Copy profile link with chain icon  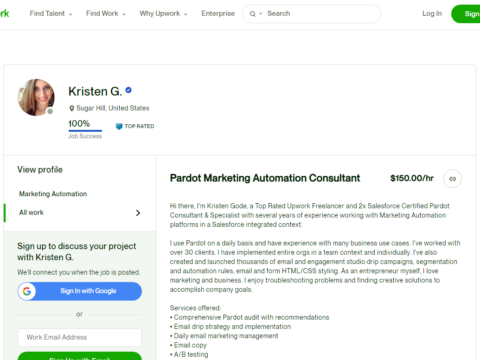point(452,179)
